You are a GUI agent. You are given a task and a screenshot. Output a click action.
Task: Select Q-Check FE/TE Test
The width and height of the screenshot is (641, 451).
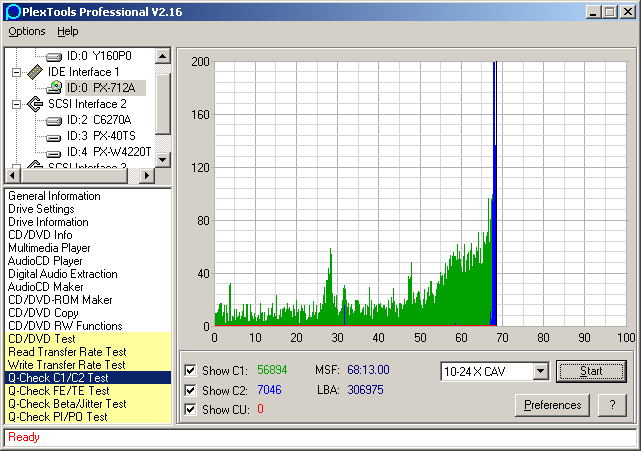[x=88, y=391]
